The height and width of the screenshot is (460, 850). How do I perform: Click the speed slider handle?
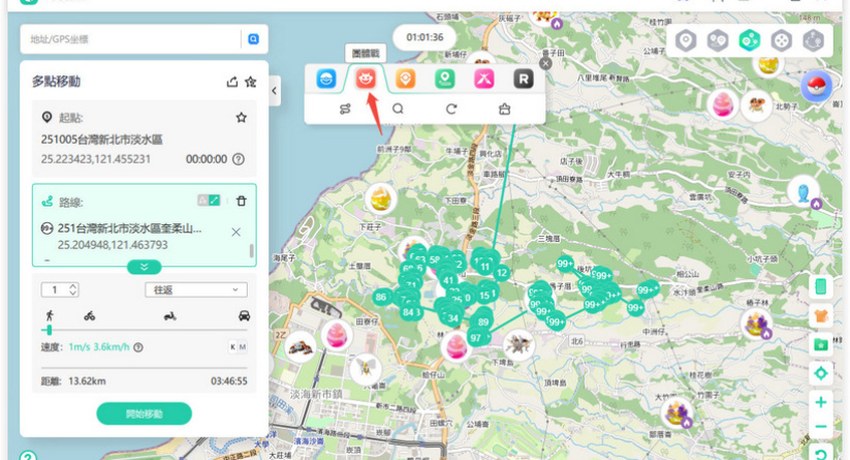point(49,330)
